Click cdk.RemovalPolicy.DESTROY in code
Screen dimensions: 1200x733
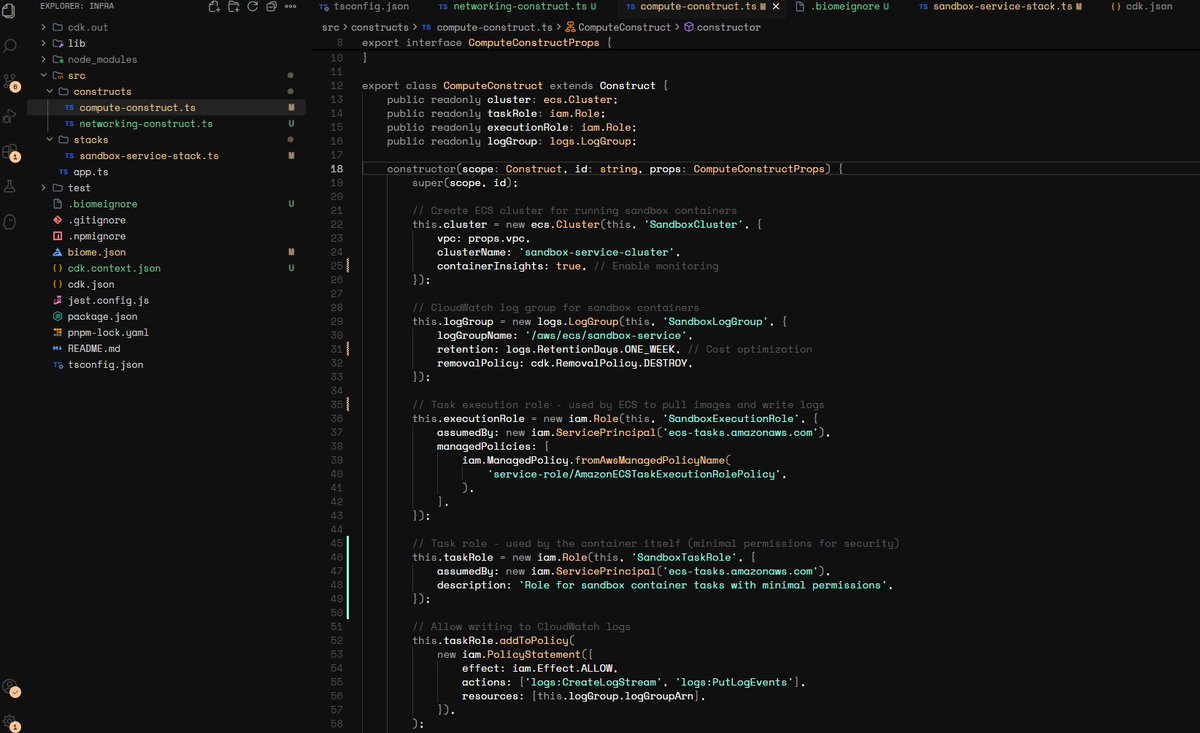(x=611, y=363)
